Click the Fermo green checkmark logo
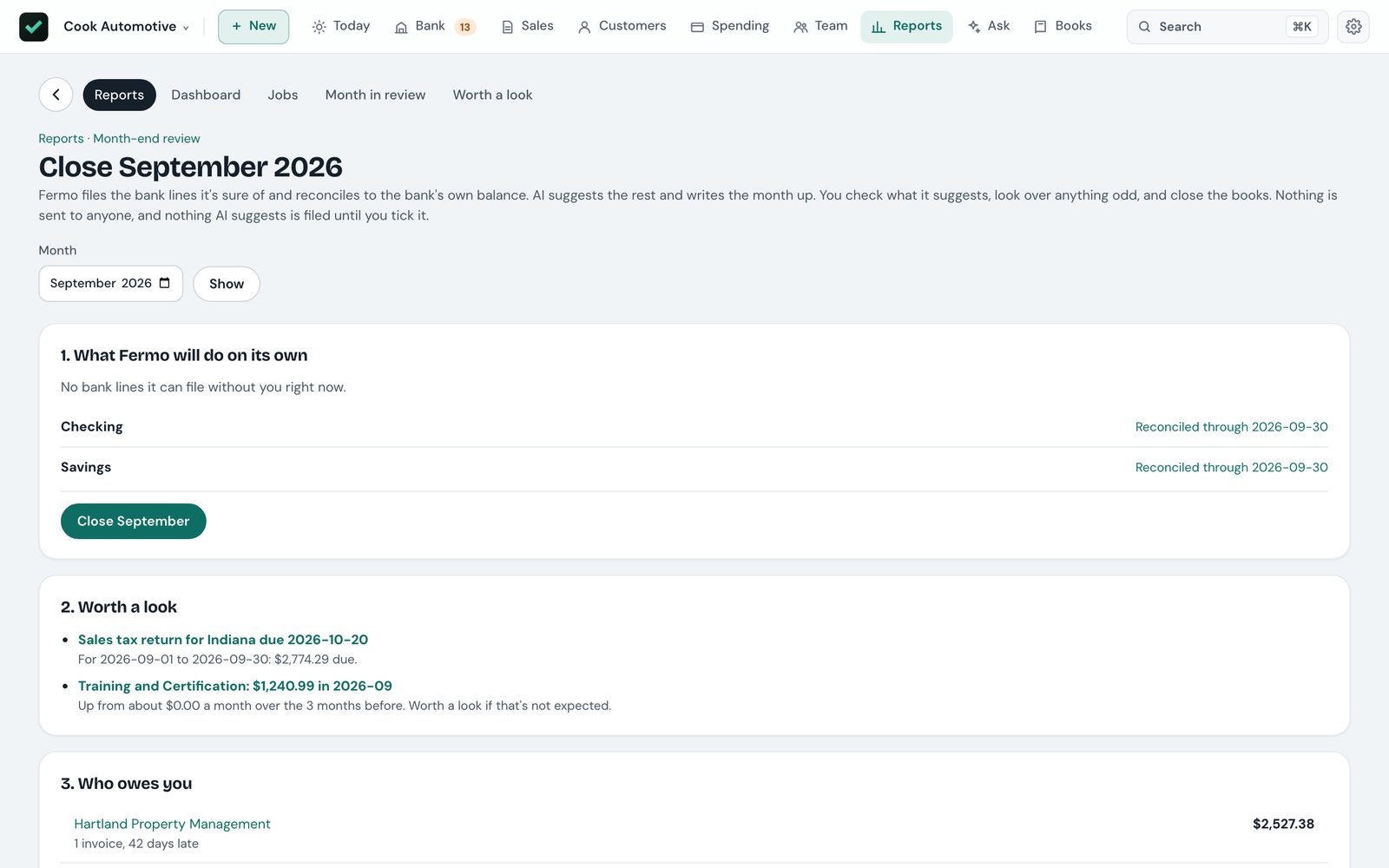The width and height of the screenshot is (1389, 868). [34, 27]
